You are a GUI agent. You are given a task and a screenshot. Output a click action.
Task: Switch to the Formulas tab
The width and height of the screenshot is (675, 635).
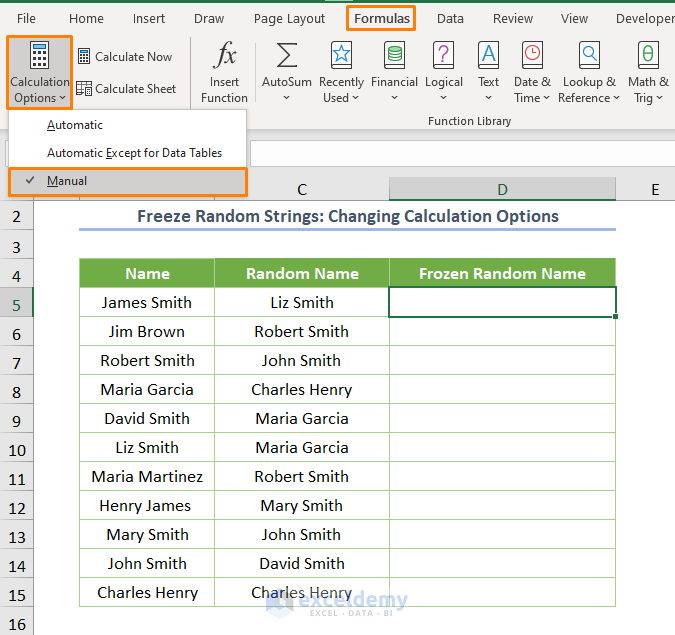(x=381, y=19)
